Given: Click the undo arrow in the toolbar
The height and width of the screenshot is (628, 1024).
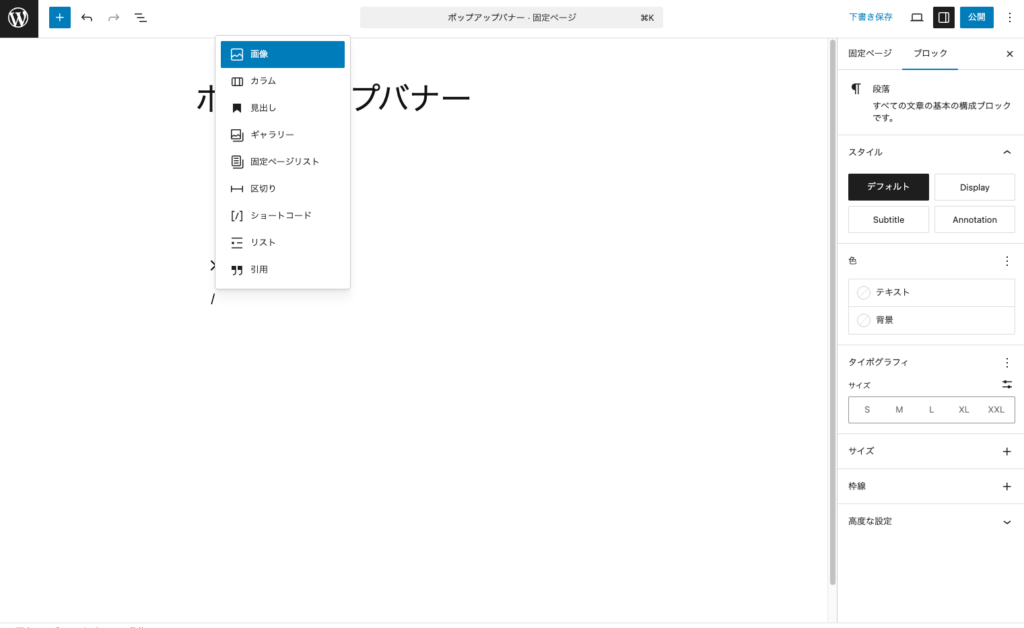Looking at the screenshot, I should [87, 17].
